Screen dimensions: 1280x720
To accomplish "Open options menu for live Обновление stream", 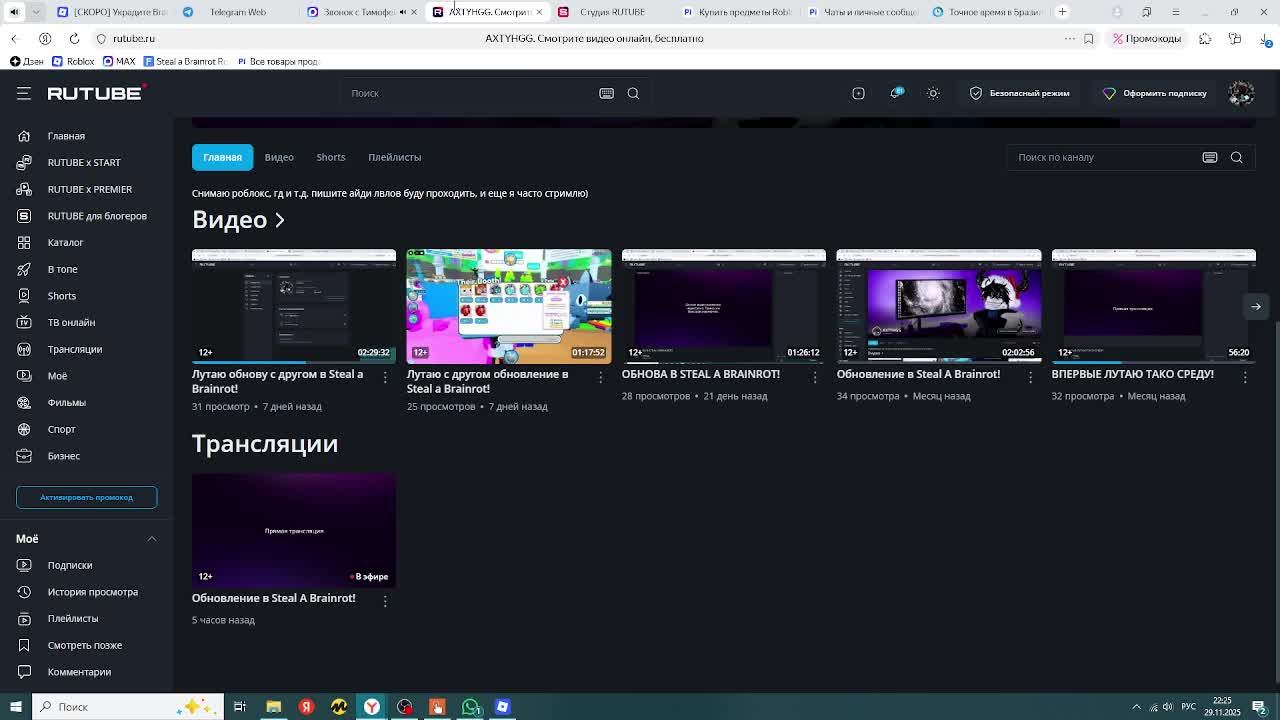I will tap(385, 601).
